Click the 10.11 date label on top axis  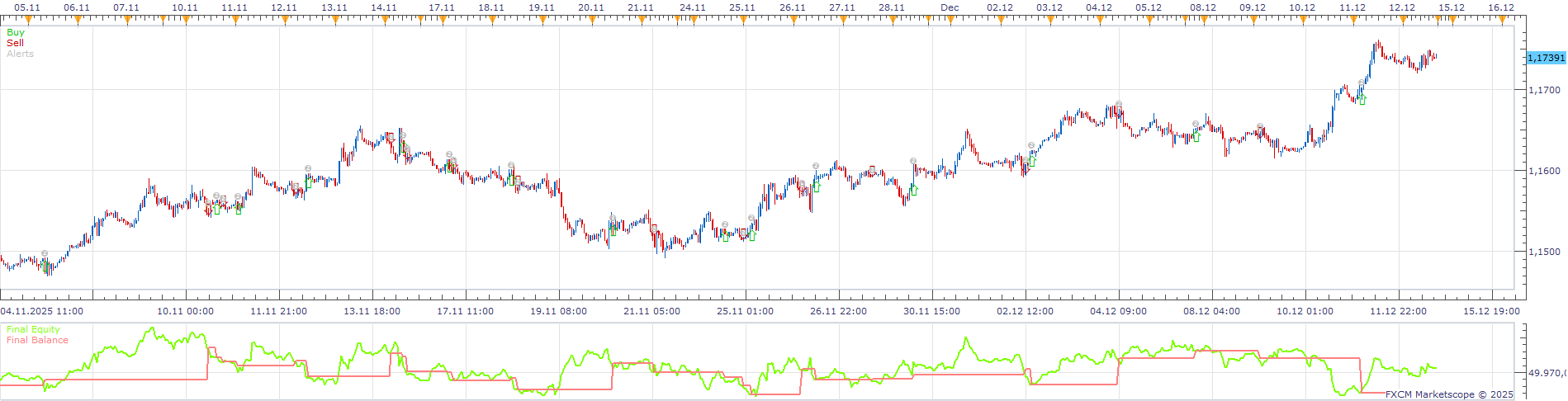pos(185,7)
